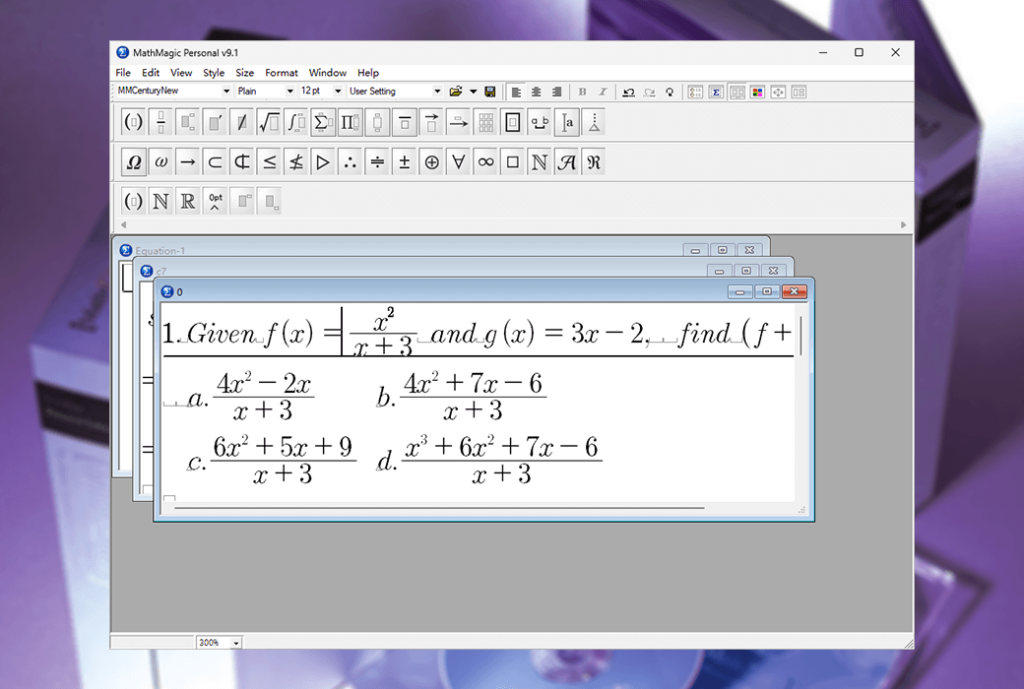Open the negated relation symbols palette

[296, 162]
